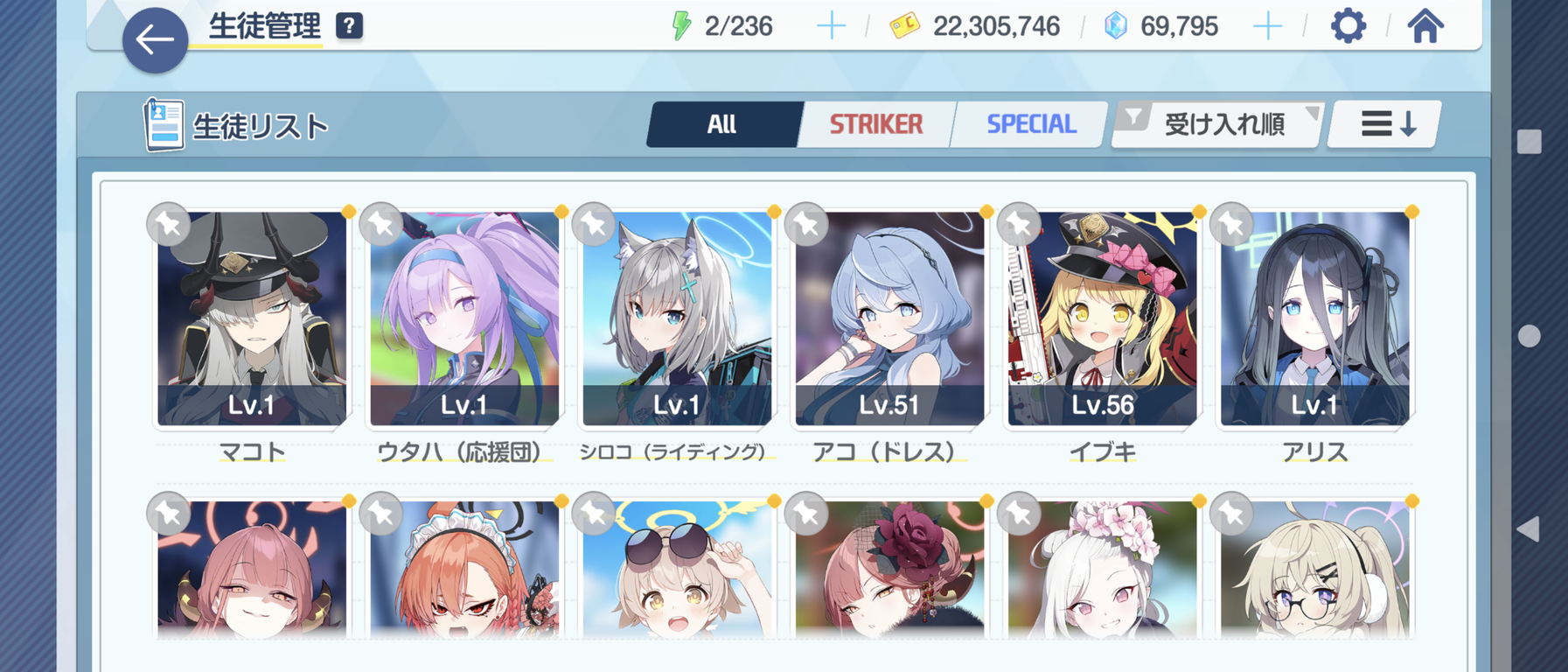Image resolution: width=1568 pixels, height=672 pixels.
Task: Tap Android home circle navigation button
Action: click(1529, 336)
